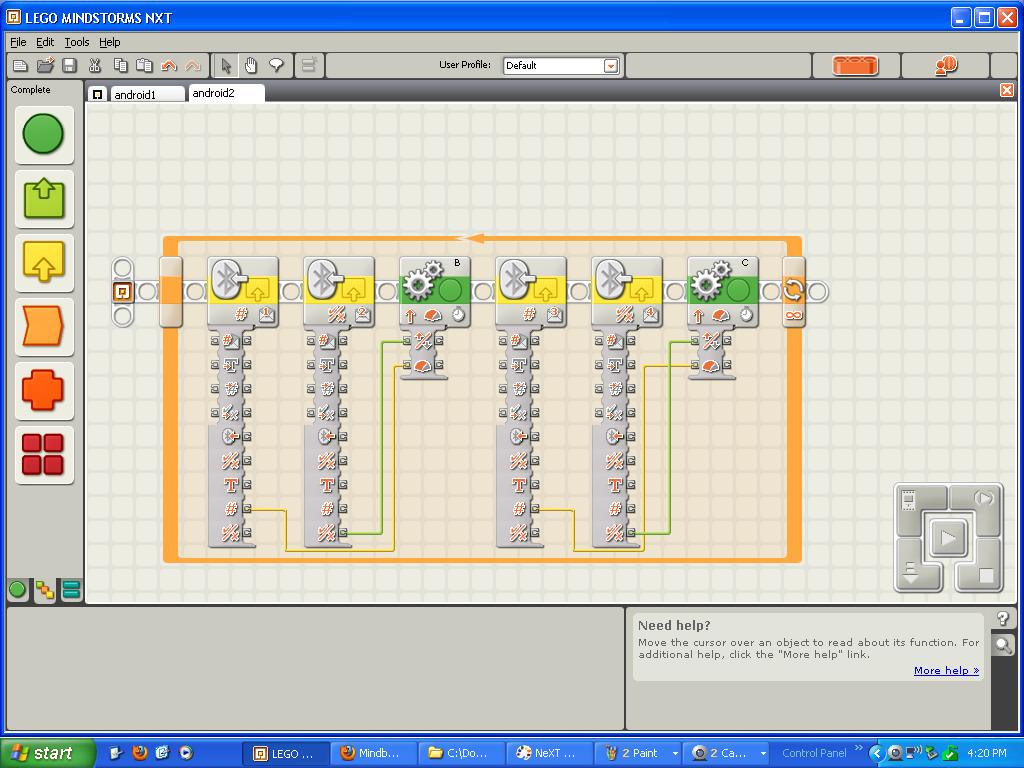The image size is (1024, 768).
Task: Open the Data blocks (orange plus) flyout
Action: click(x=43, y=390)
